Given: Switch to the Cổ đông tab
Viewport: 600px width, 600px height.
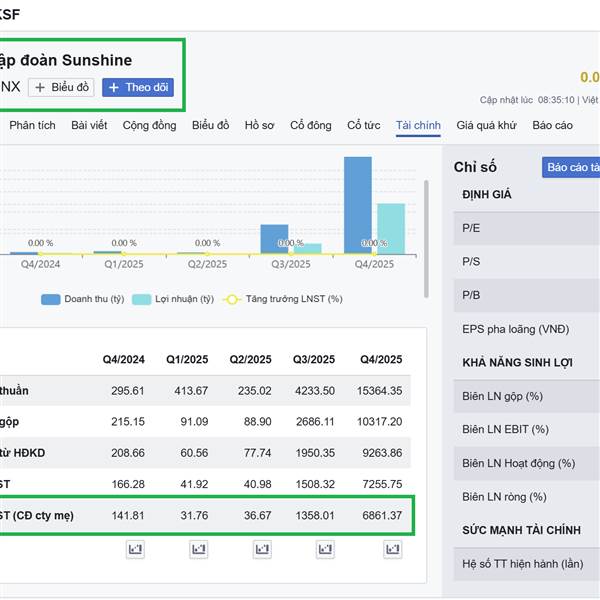Looking at the screenshot, I should (311, 125).
